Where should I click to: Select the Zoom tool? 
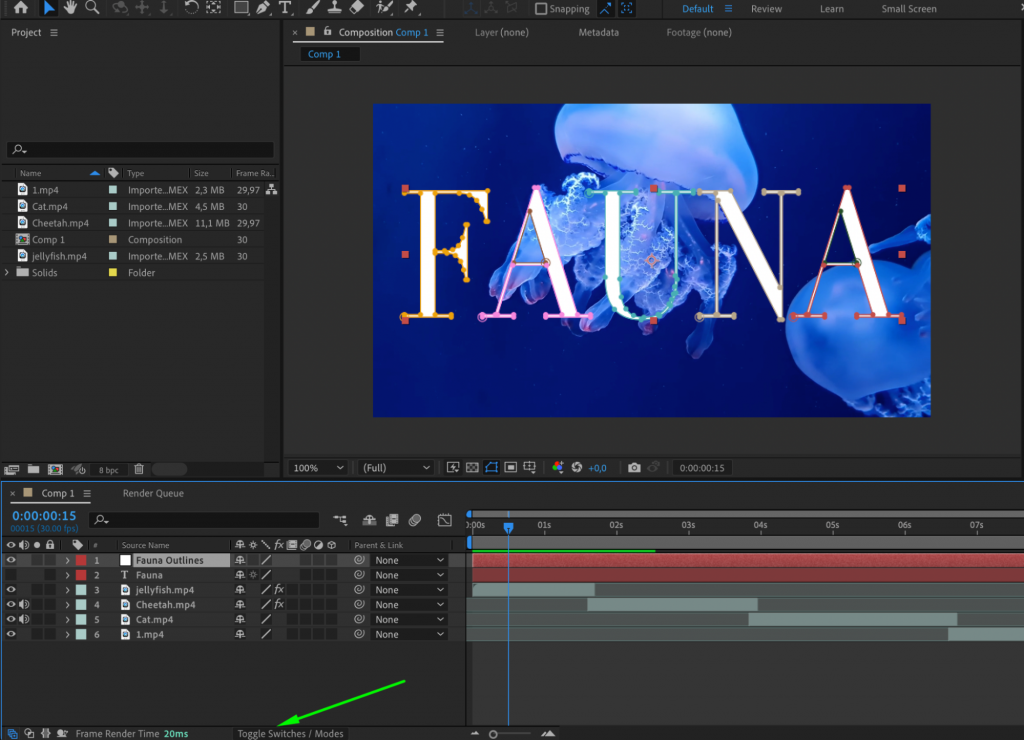pyautogui.click(x=92, y=9)
